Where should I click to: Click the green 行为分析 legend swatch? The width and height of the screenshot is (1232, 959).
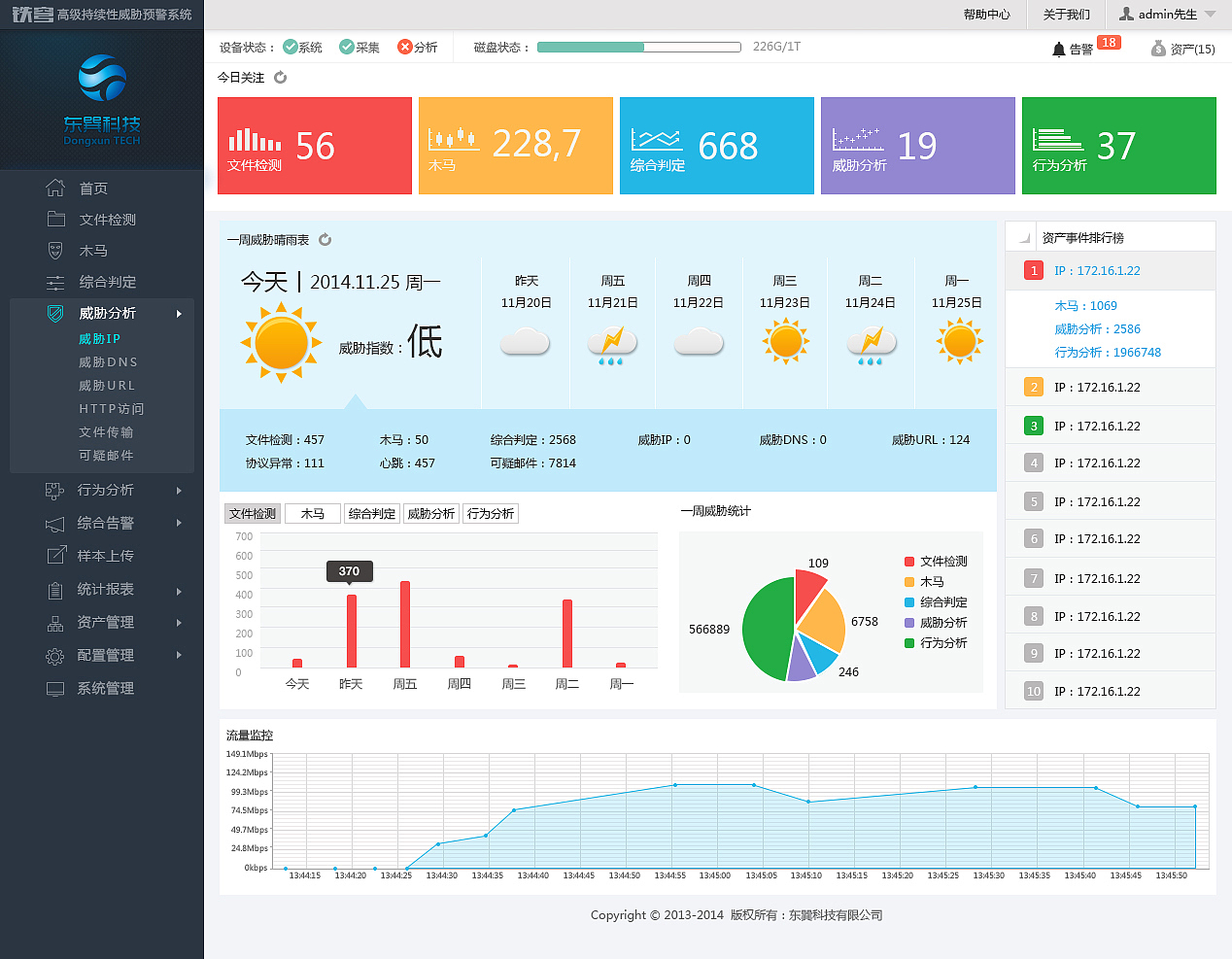(x=909, y=643)
